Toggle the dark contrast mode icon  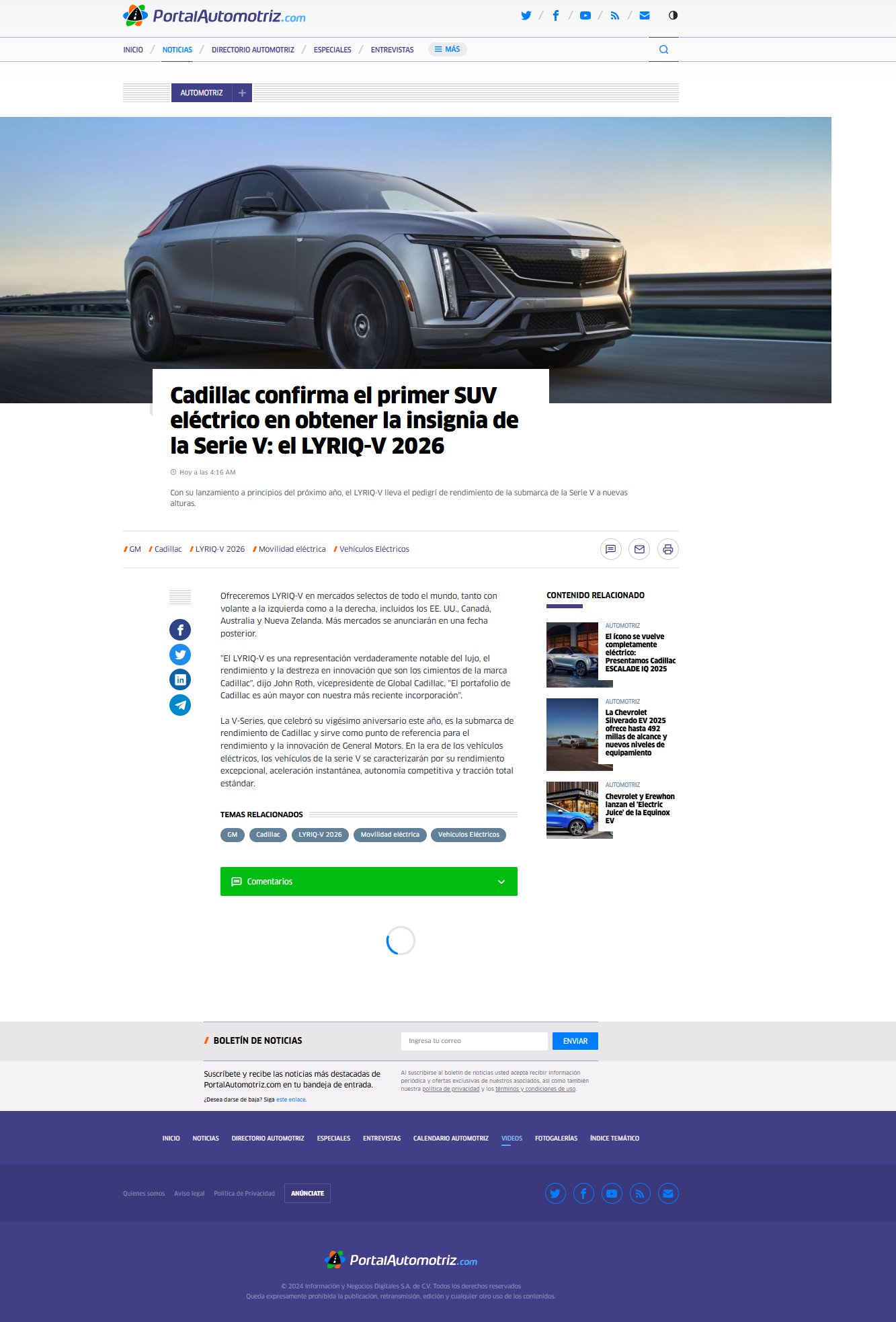pyautogui.click(x=673, y=15)
